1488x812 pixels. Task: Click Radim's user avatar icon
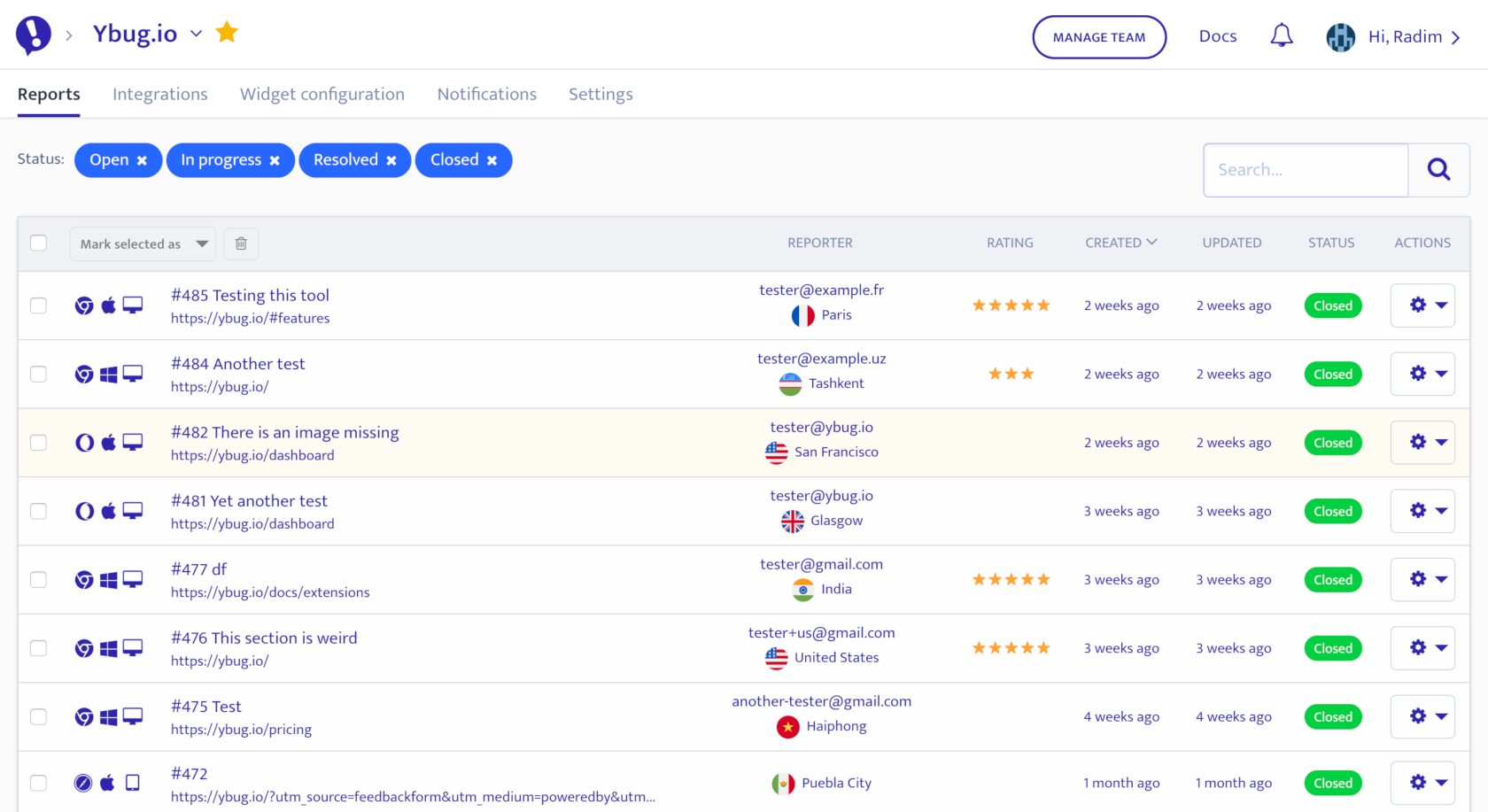coord(1340,37)
